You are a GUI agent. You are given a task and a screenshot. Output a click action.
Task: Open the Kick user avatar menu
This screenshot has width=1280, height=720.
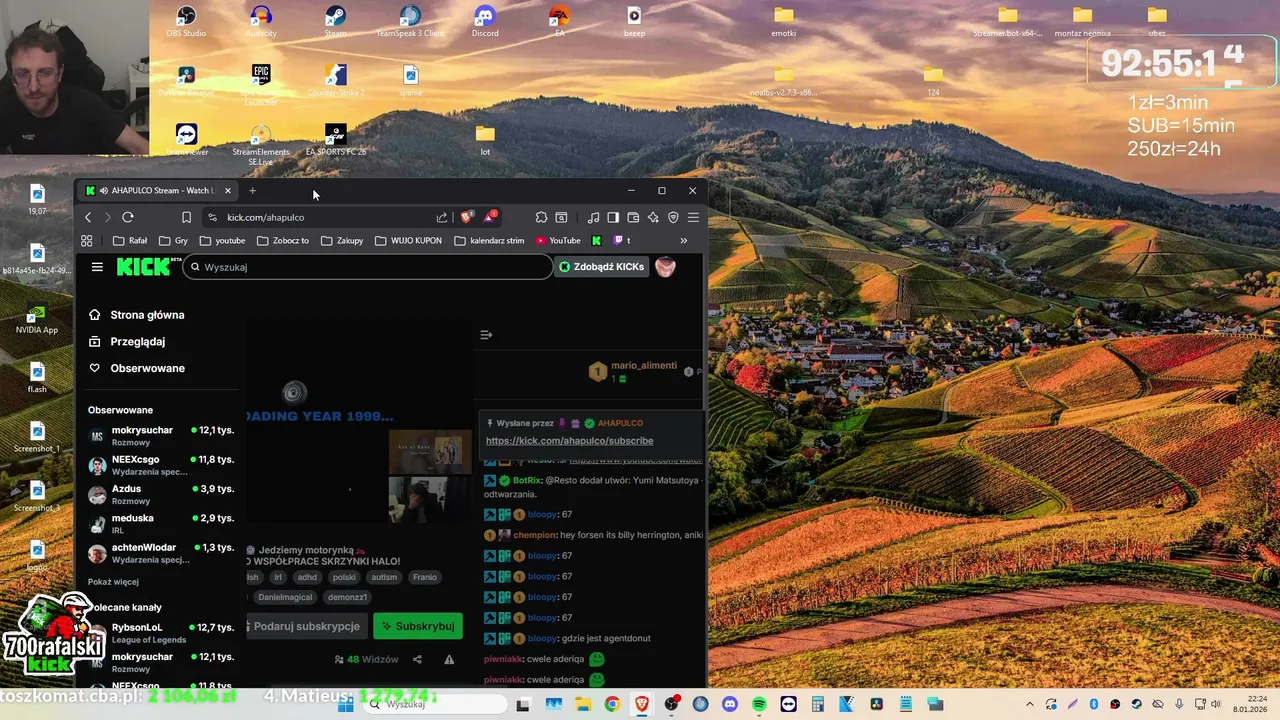(x=666, y=267)
